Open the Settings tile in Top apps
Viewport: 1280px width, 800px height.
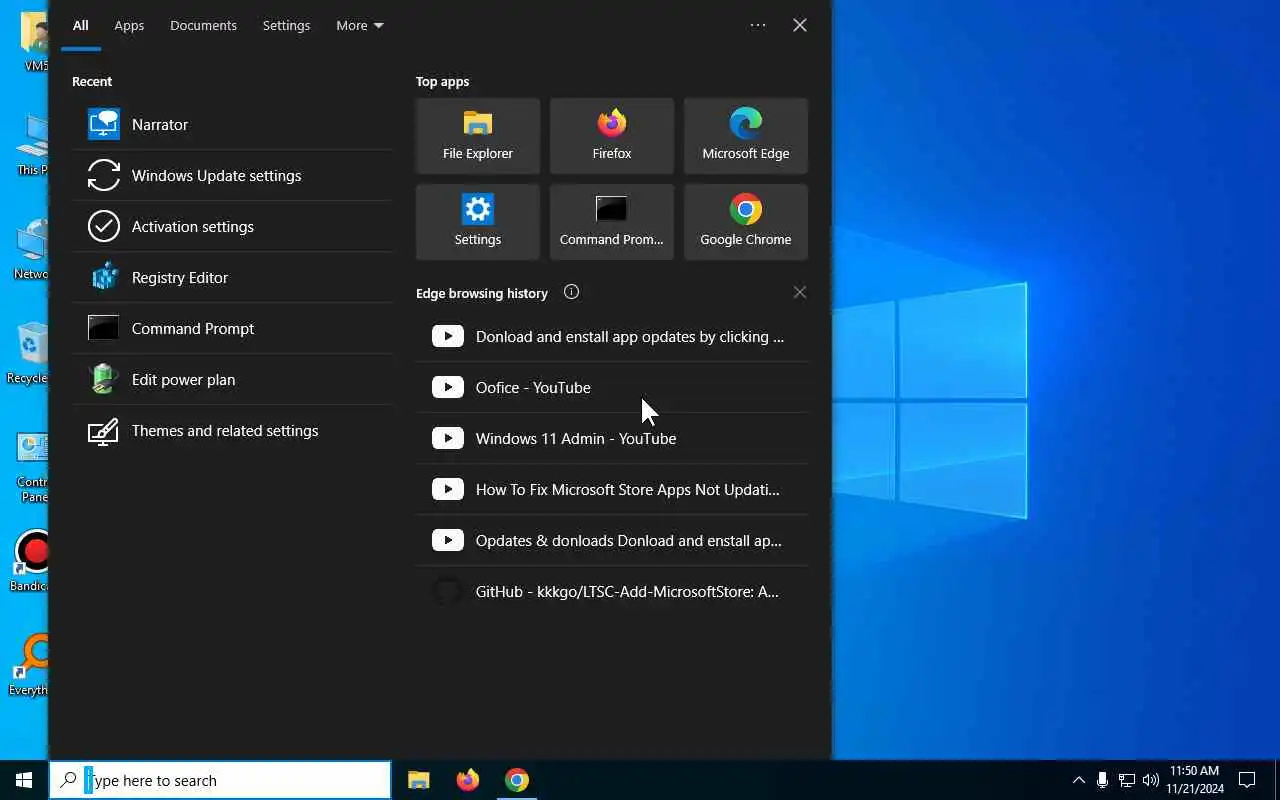click(478, 222)
